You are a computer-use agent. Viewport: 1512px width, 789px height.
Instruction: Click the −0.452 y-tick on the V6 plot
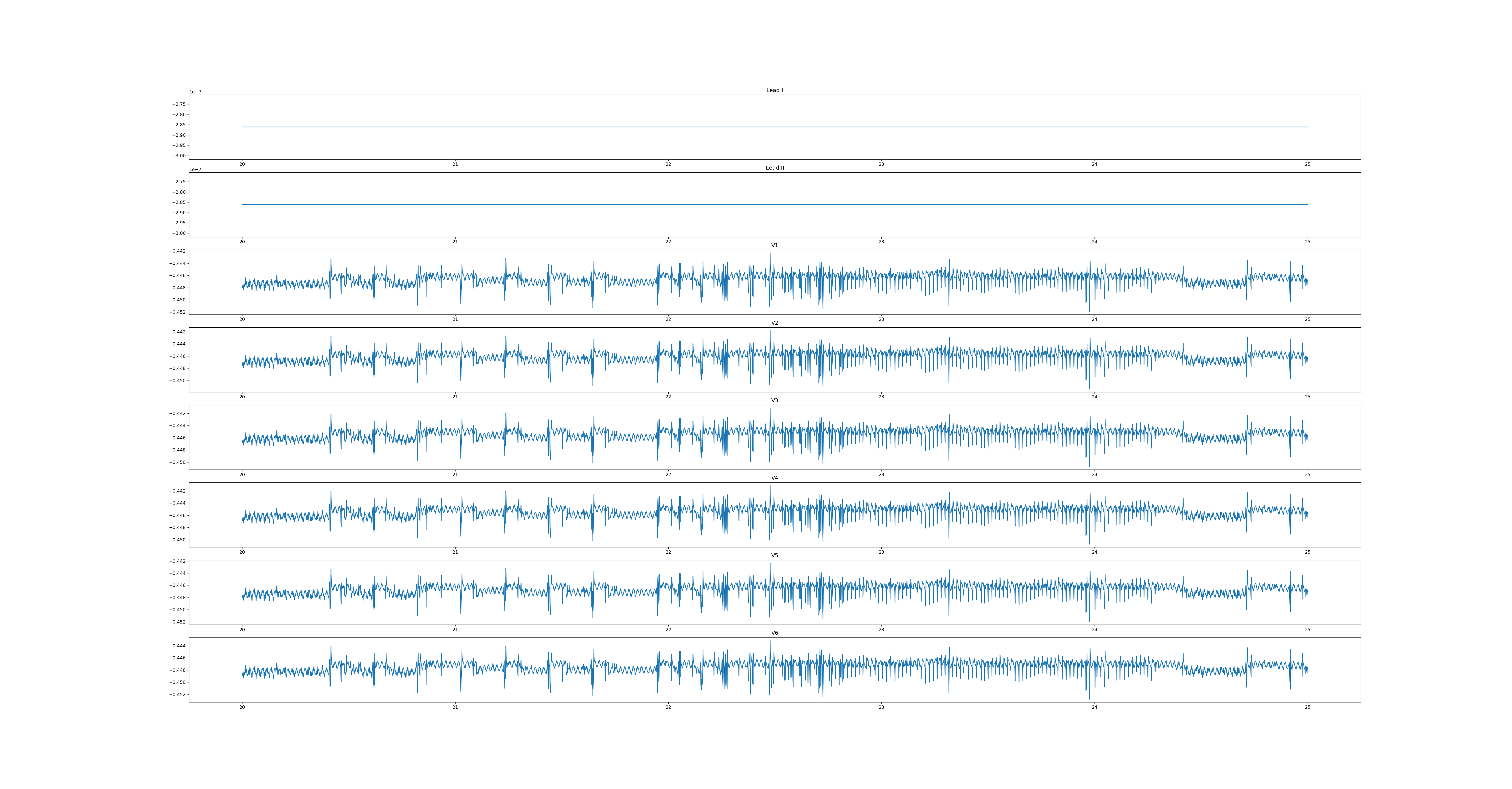pyautogui.click(x=177, y=694)
